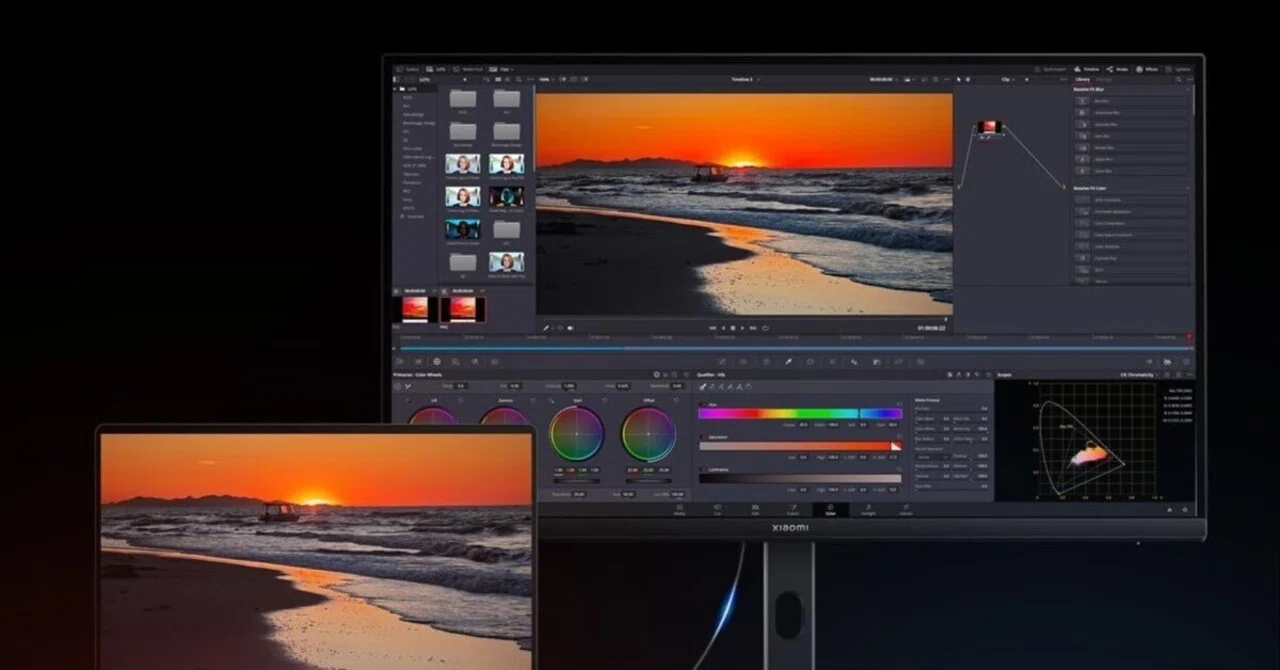This screenshot has height=670, width=1280.
Task: Open the Clip dropdown in node editor
Action: (x=1008, y=79)
